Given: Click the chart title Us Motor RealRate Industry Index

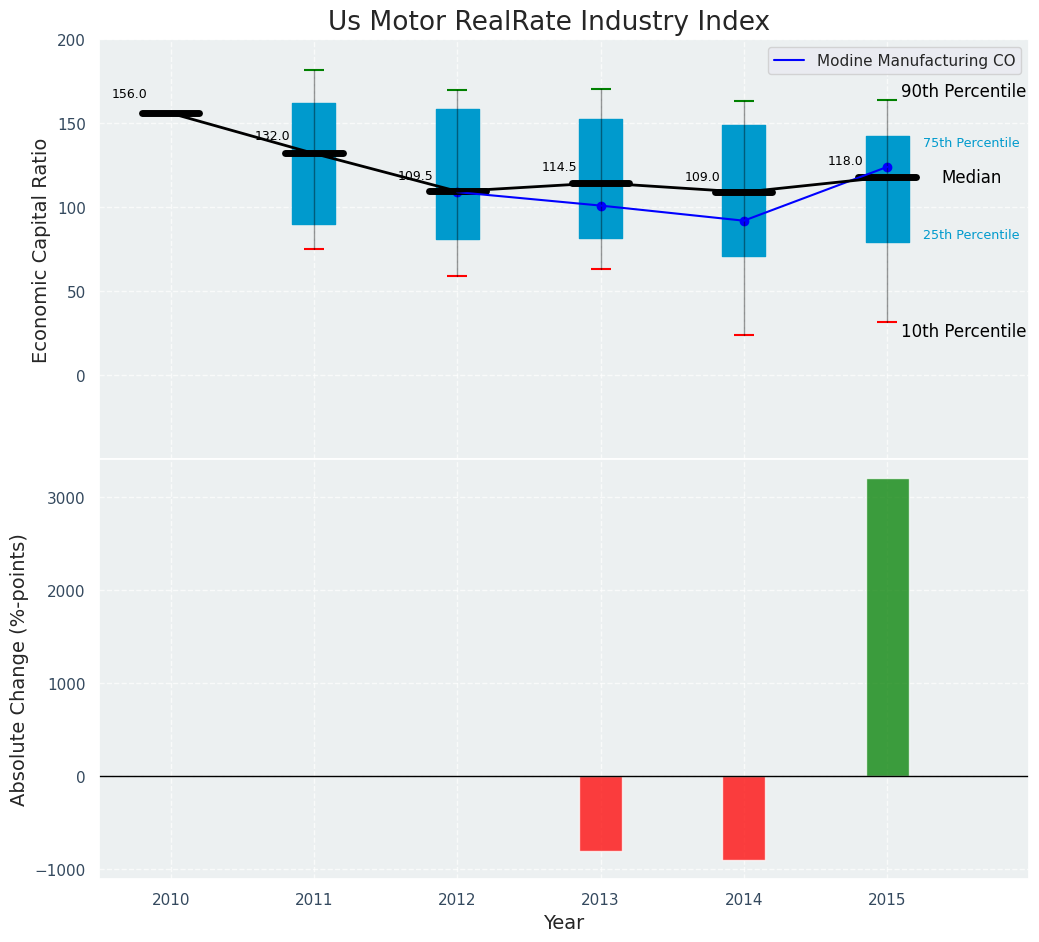Looking at the screenshot, I should 548,22.
